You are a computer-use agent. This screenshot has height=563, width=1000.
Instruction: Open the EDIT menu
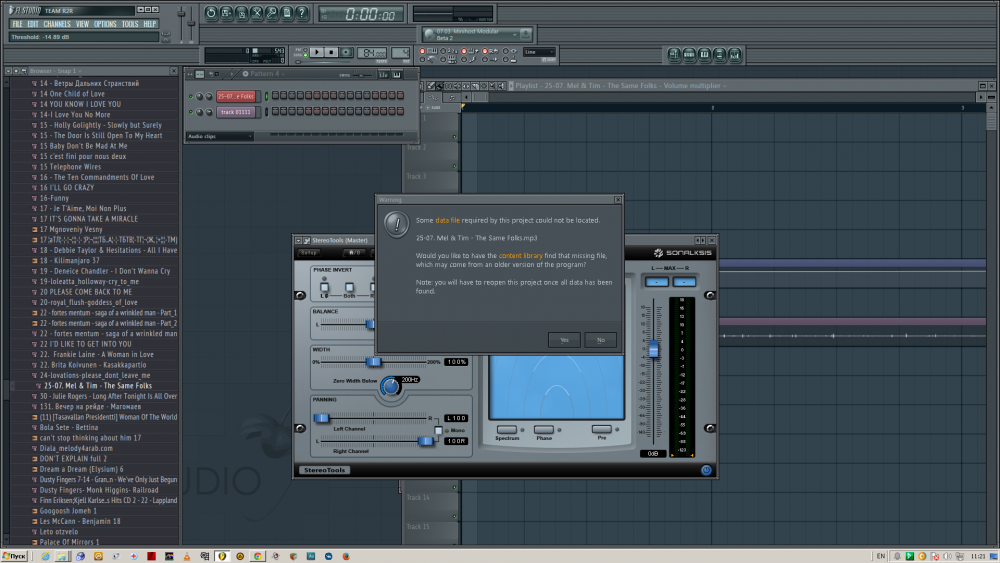pos(33,24)
